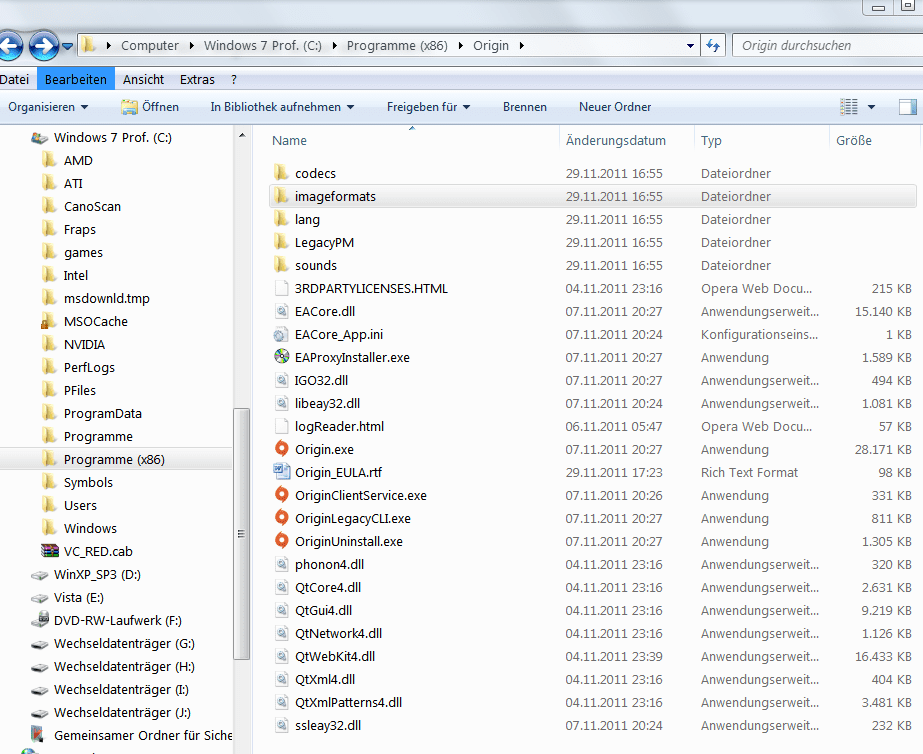923x754 pixels.
Task: Select the QtXmlPatterns4.dll file name
Action: tap(348, 702)
